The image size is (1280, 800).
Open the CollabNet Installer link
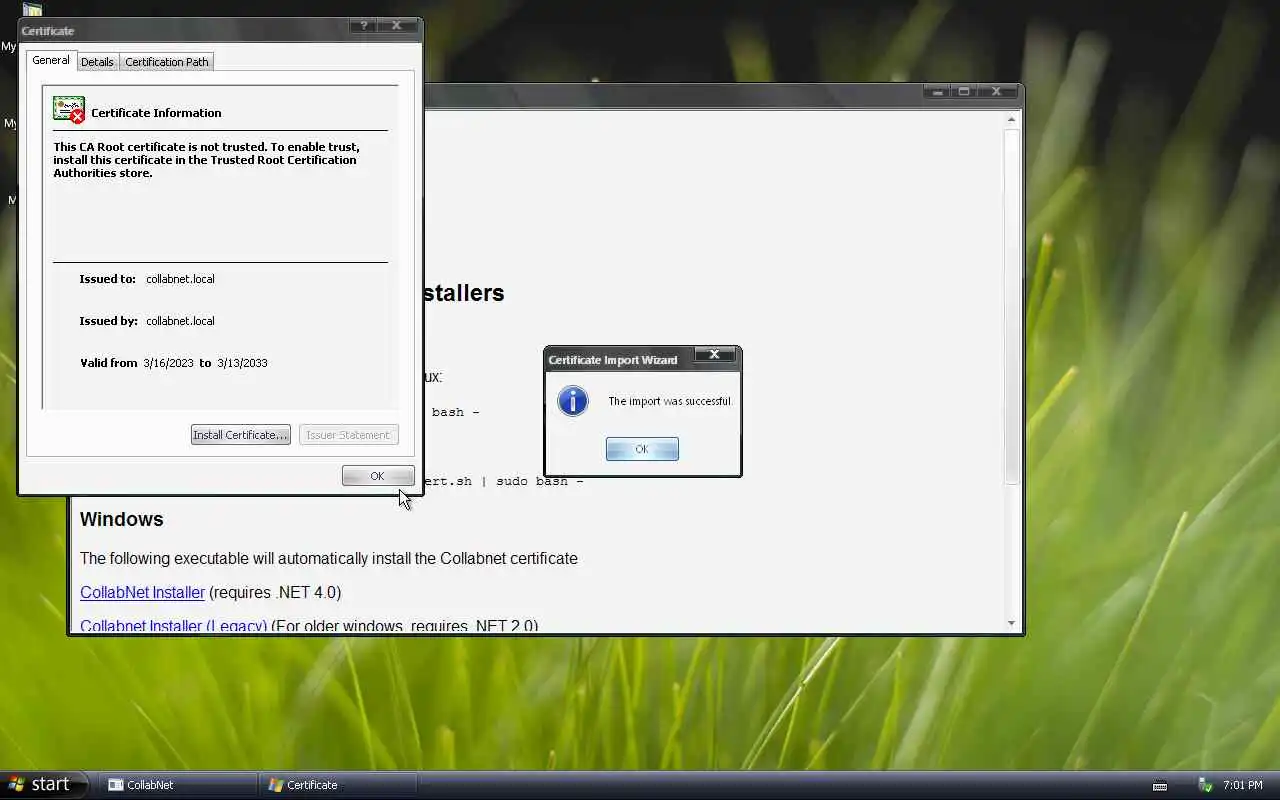[142, 592]
